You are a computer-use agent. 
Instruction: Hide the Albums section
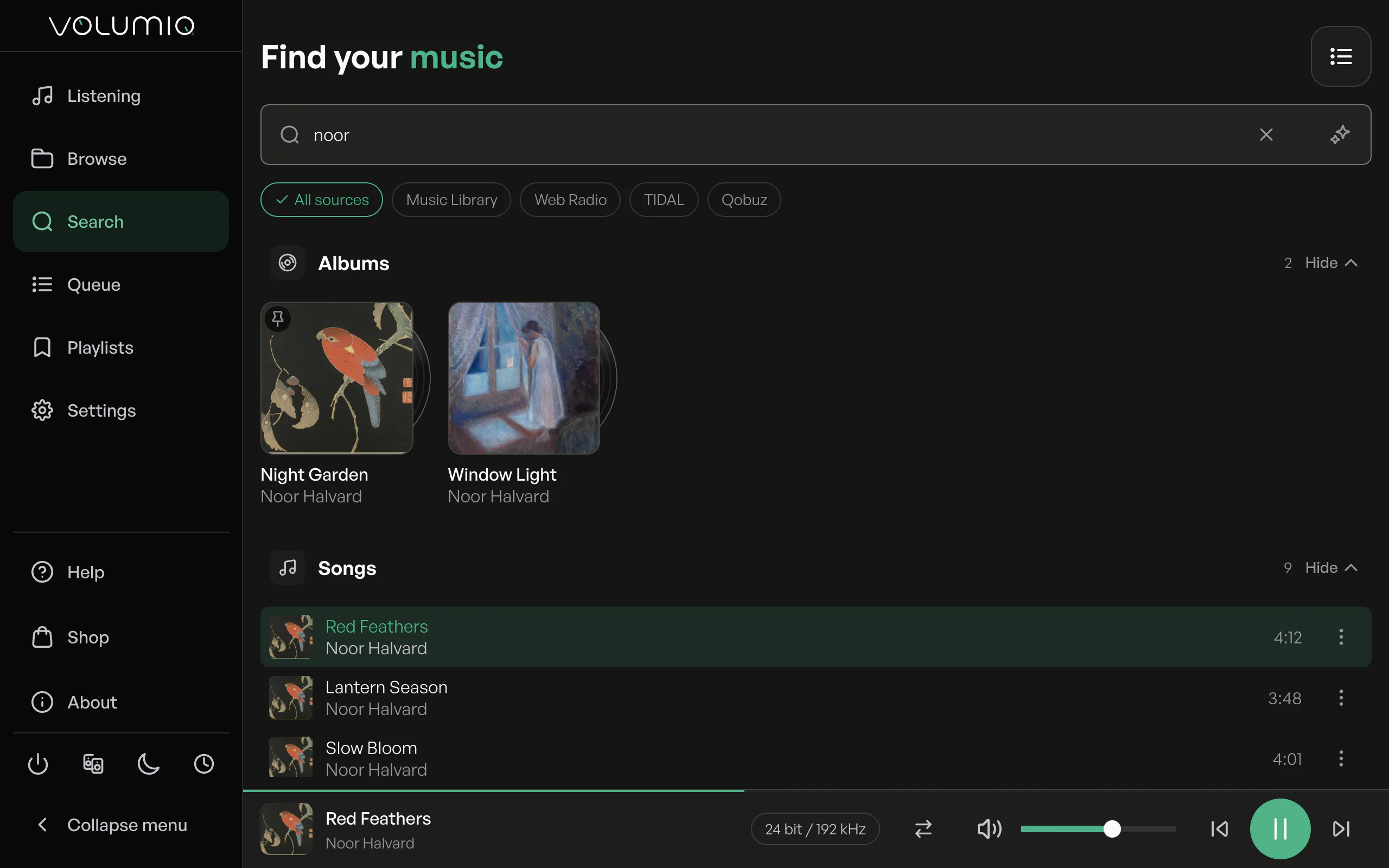(1331, 263)
